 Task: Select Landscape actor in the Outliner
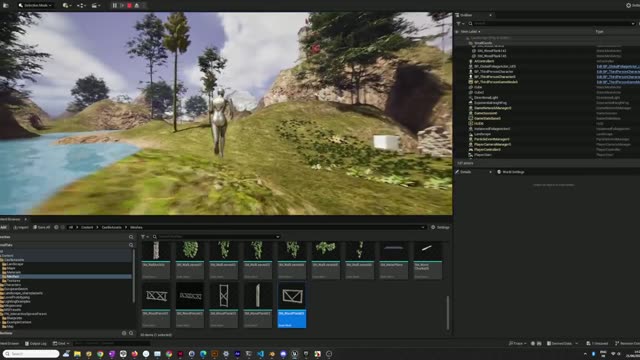[x=482, y=134]
